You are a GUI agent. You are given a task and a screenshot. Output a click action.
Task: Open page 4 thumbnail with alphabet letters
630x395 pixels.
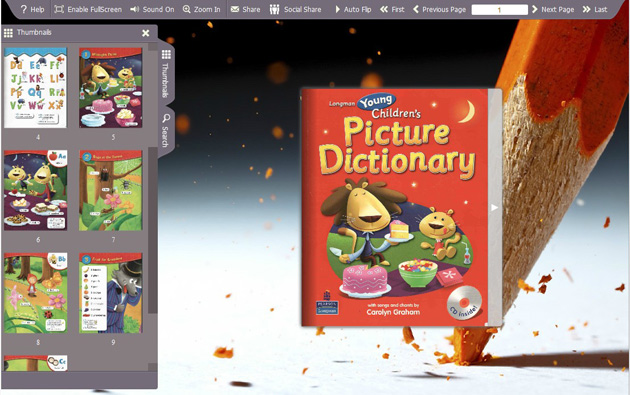point(35,88)
